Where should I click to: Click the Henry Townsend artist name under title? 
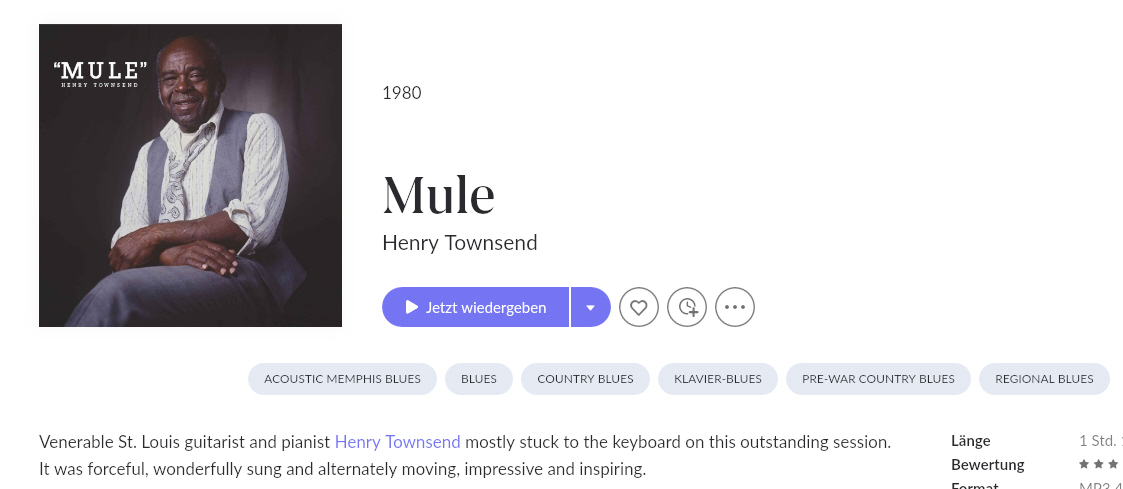(x=459, y=242)
